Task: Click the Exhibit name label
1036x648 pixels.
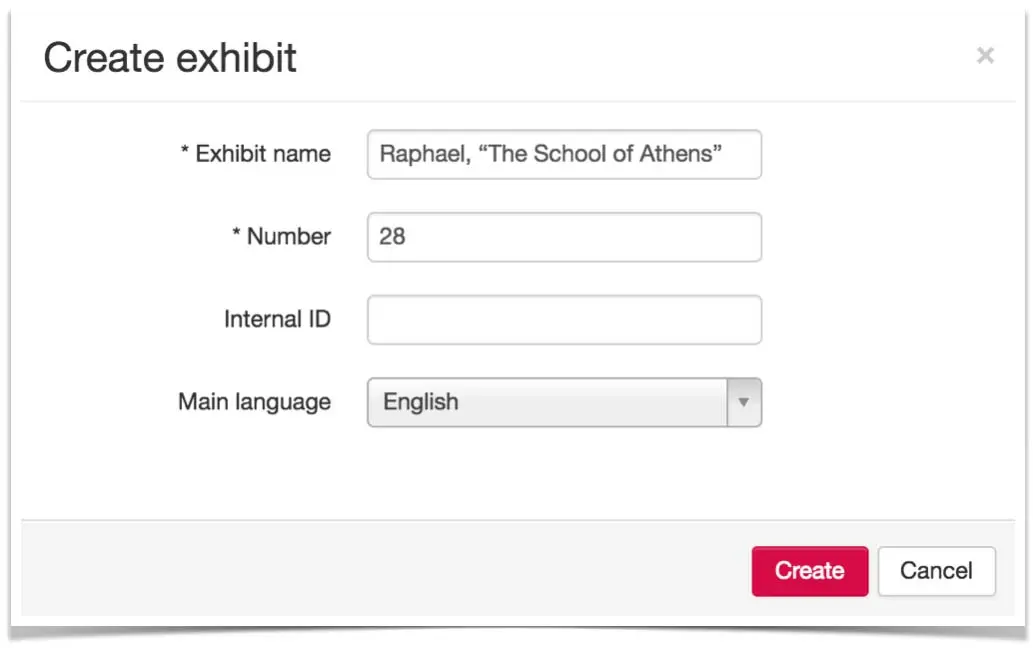Action: click(x=263, y=154)
